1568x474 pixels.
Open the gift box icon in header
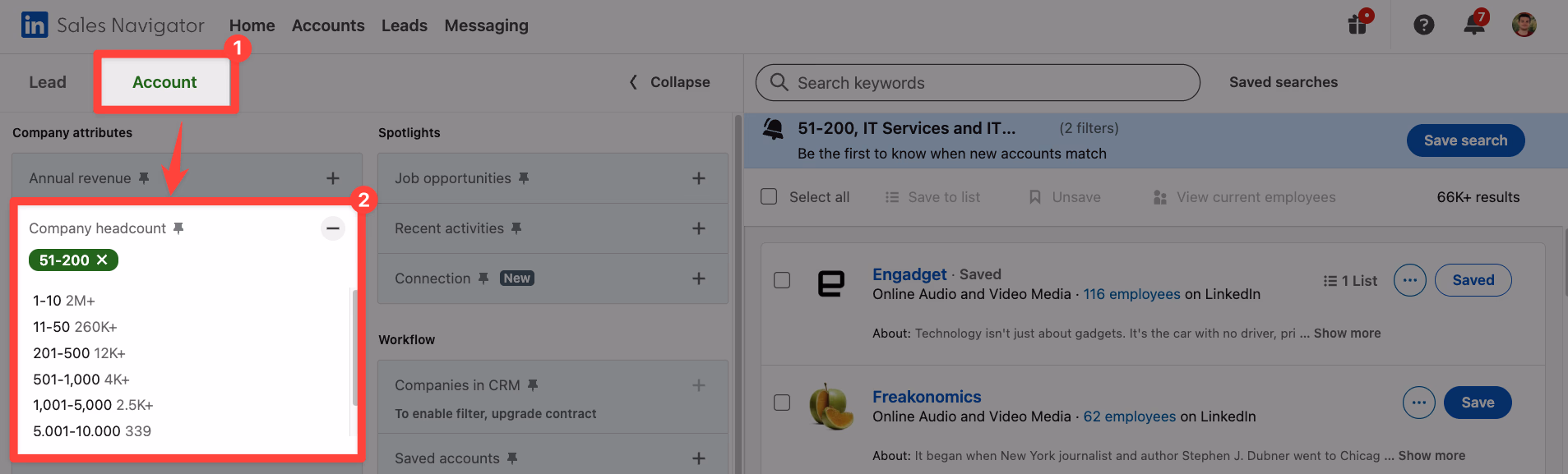[x=1358, y=25]
